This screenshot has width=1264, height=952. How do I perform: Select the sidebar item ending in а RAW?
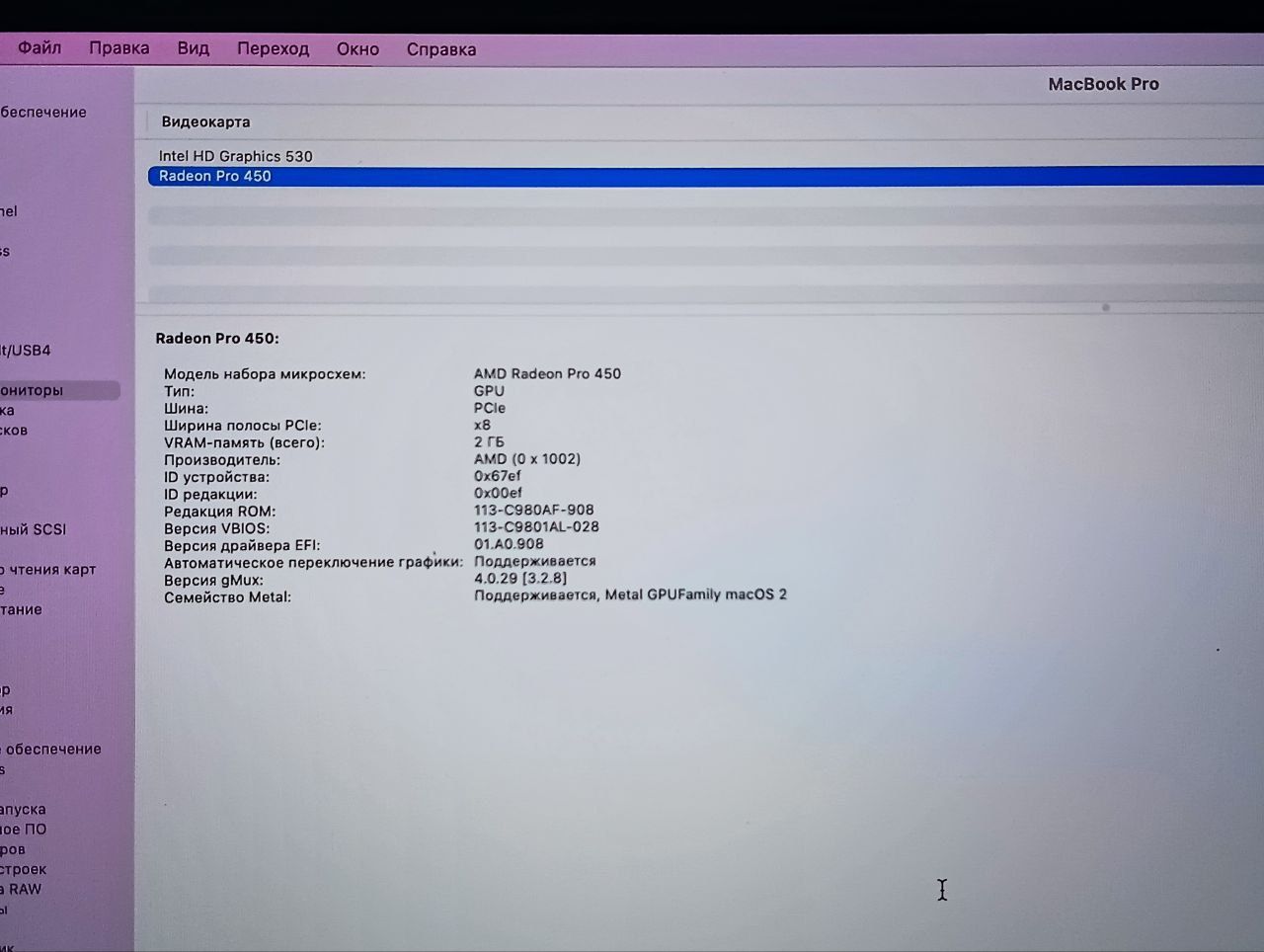[x=22, y=889]
